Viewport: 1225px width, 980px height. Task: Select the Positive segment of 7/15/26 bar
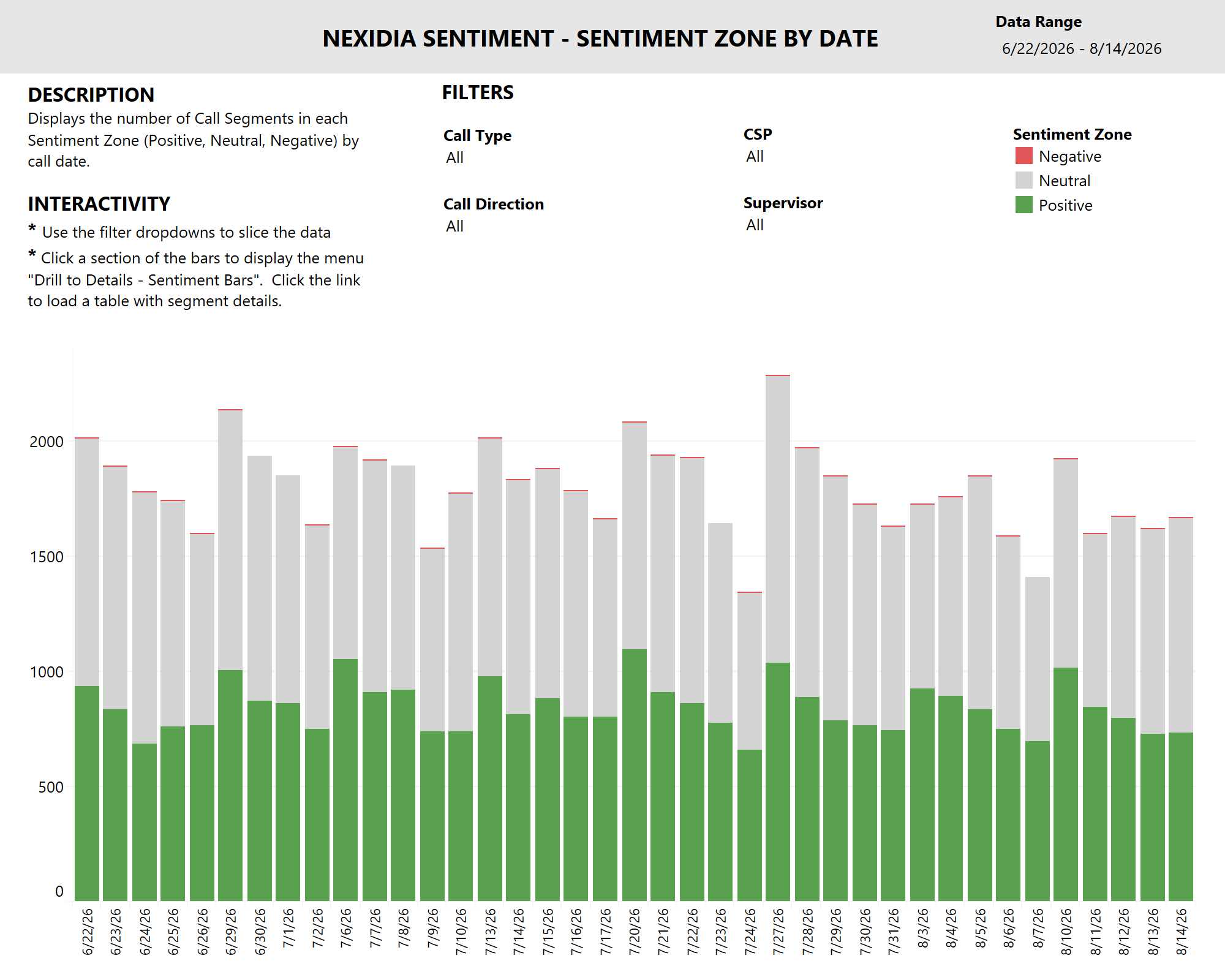click(x=548, y=799)
